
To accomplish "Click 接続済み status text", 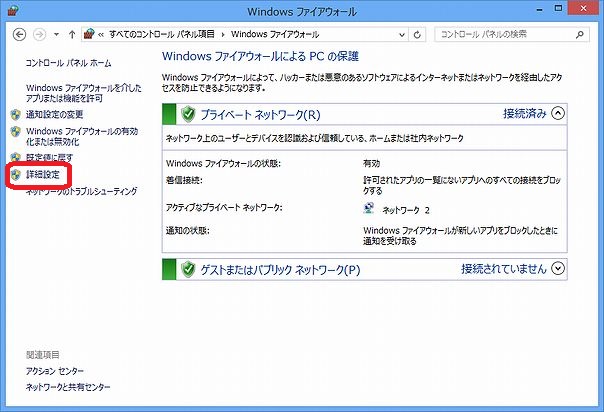I will pyautogui.click(x=525, y=114).
